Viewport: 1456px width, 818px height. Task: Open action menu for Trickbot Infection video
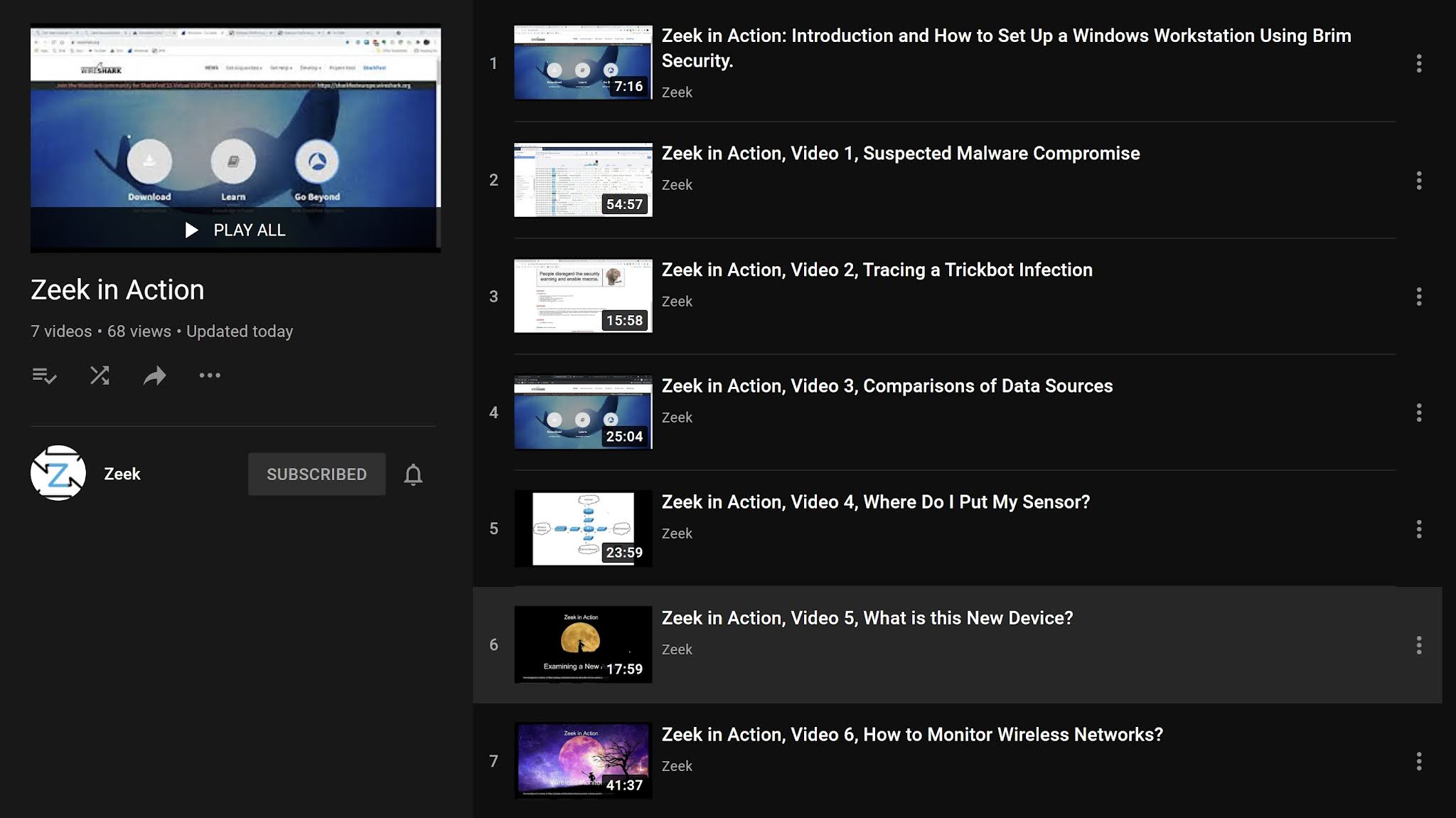click(1418, 297)
